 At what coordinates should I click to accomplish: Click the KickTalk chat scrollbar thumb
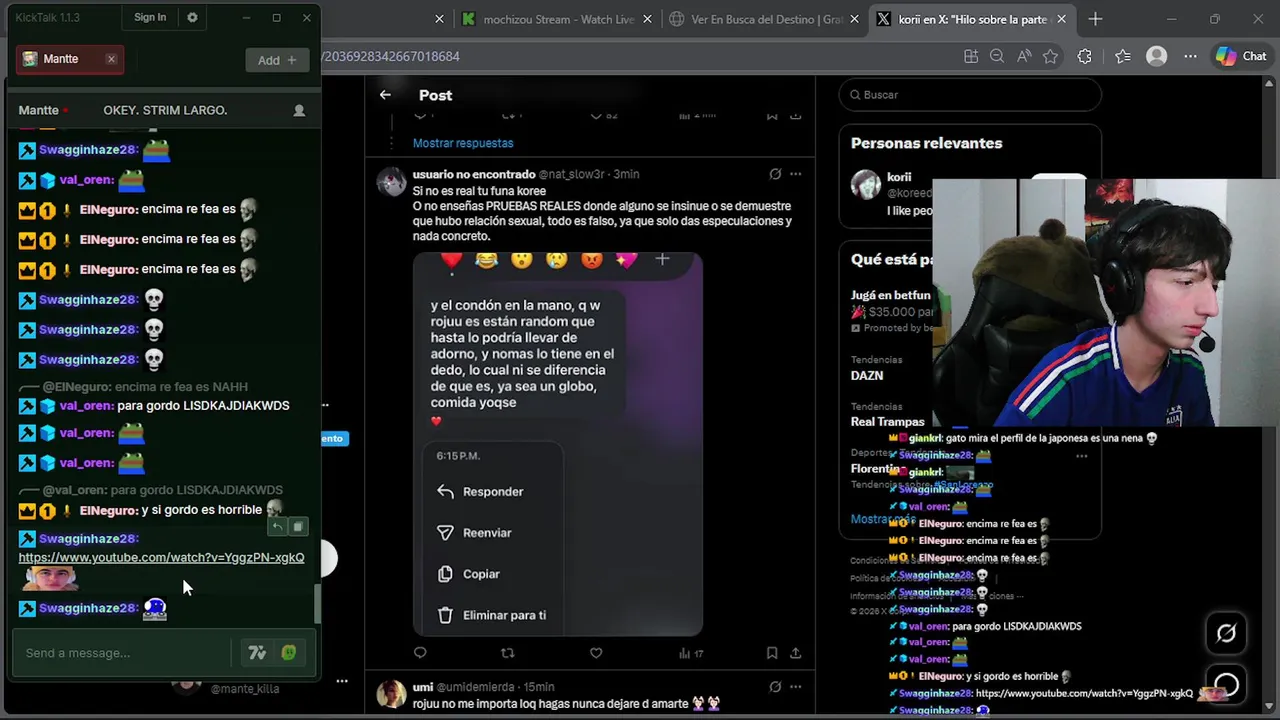[x=318, y=603]
